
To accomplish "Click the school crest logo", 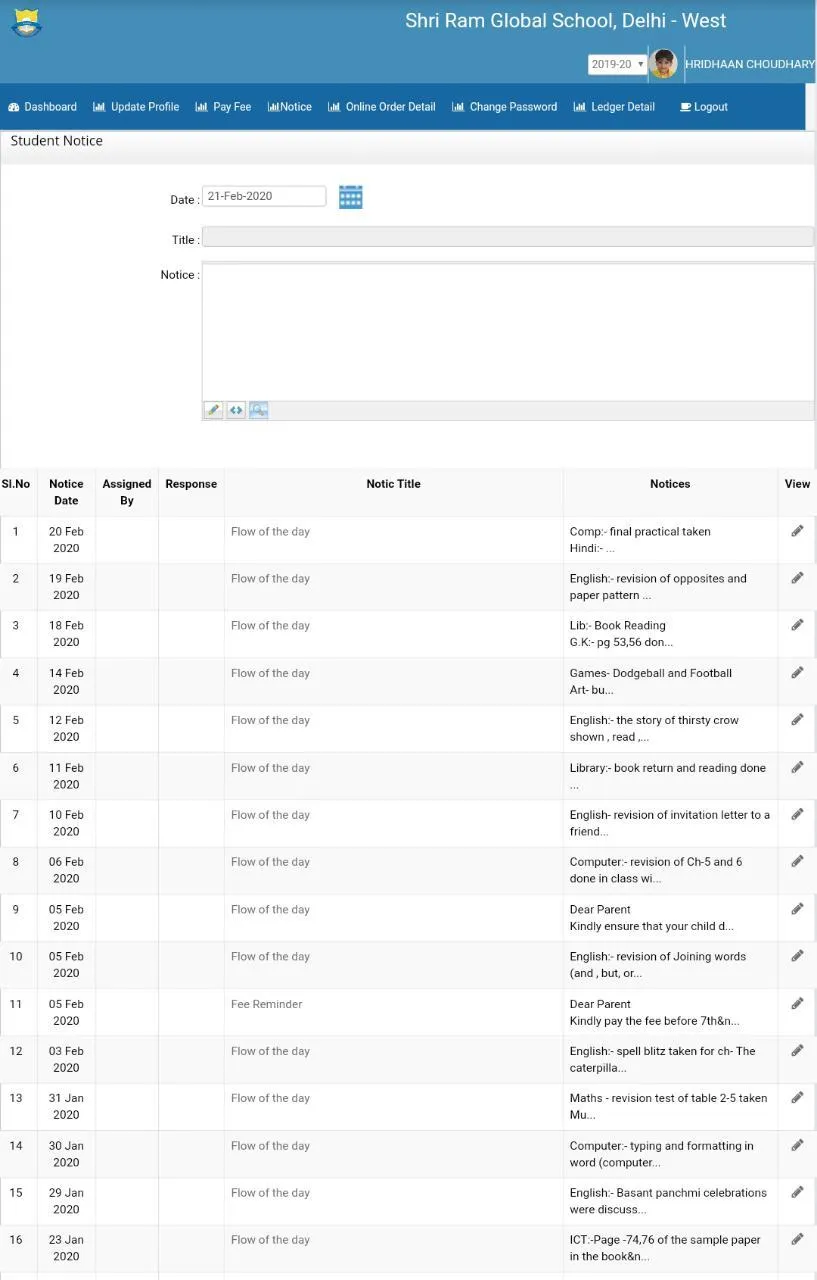I will pyautogui.click(x=26, y=22).
